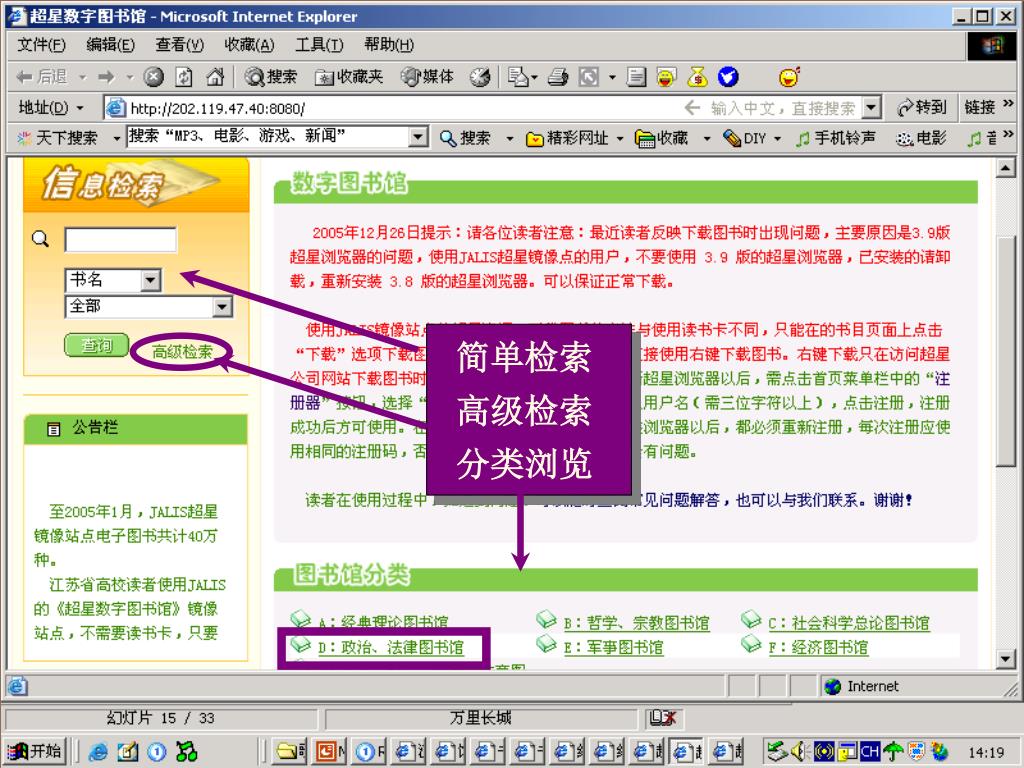Launch Internet Explorer from quick launch
Viewport: 1024px width, 768px height.
click(x=98, y=752)
